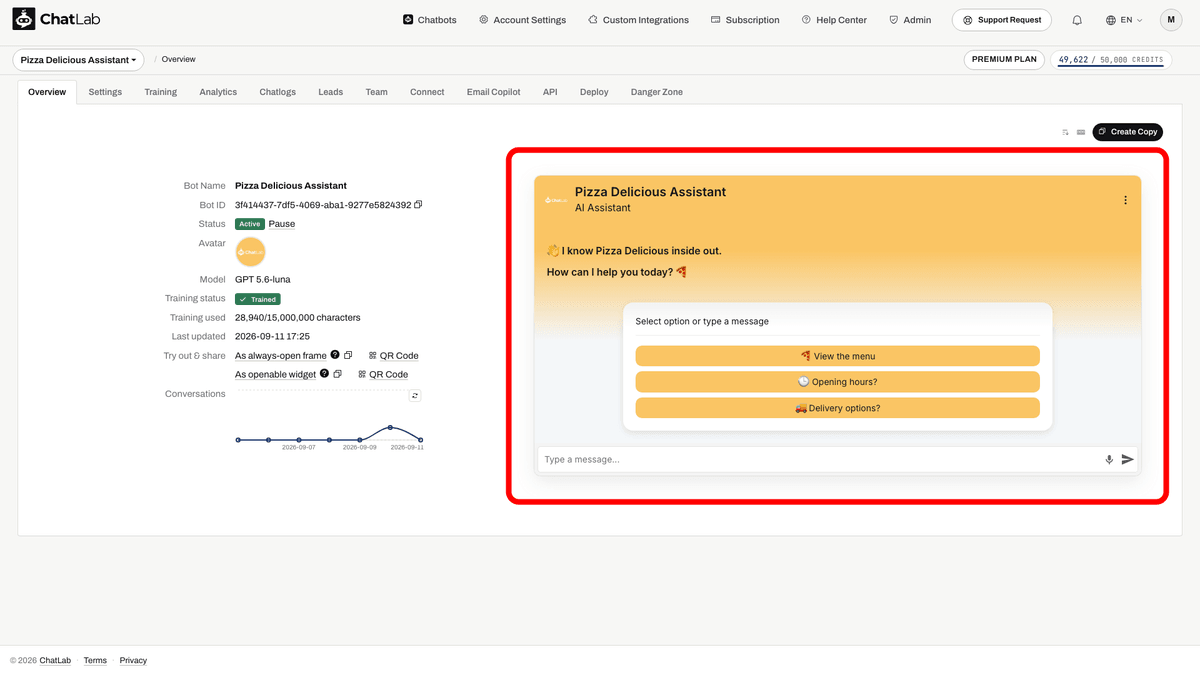
Task: Open the Privacy link in footer
Action: click(133, 661)
